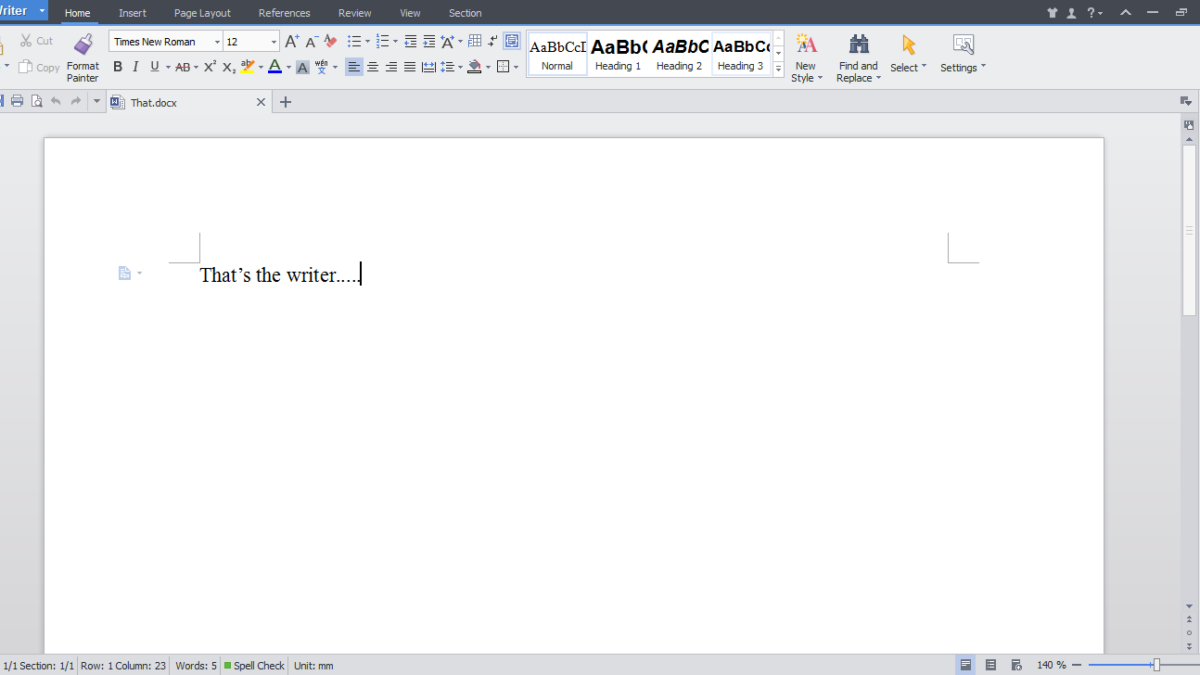The width and height of the screenshot is (1200, 675).
Task: Clear formatting with the eraser icon
Action: 330,41
